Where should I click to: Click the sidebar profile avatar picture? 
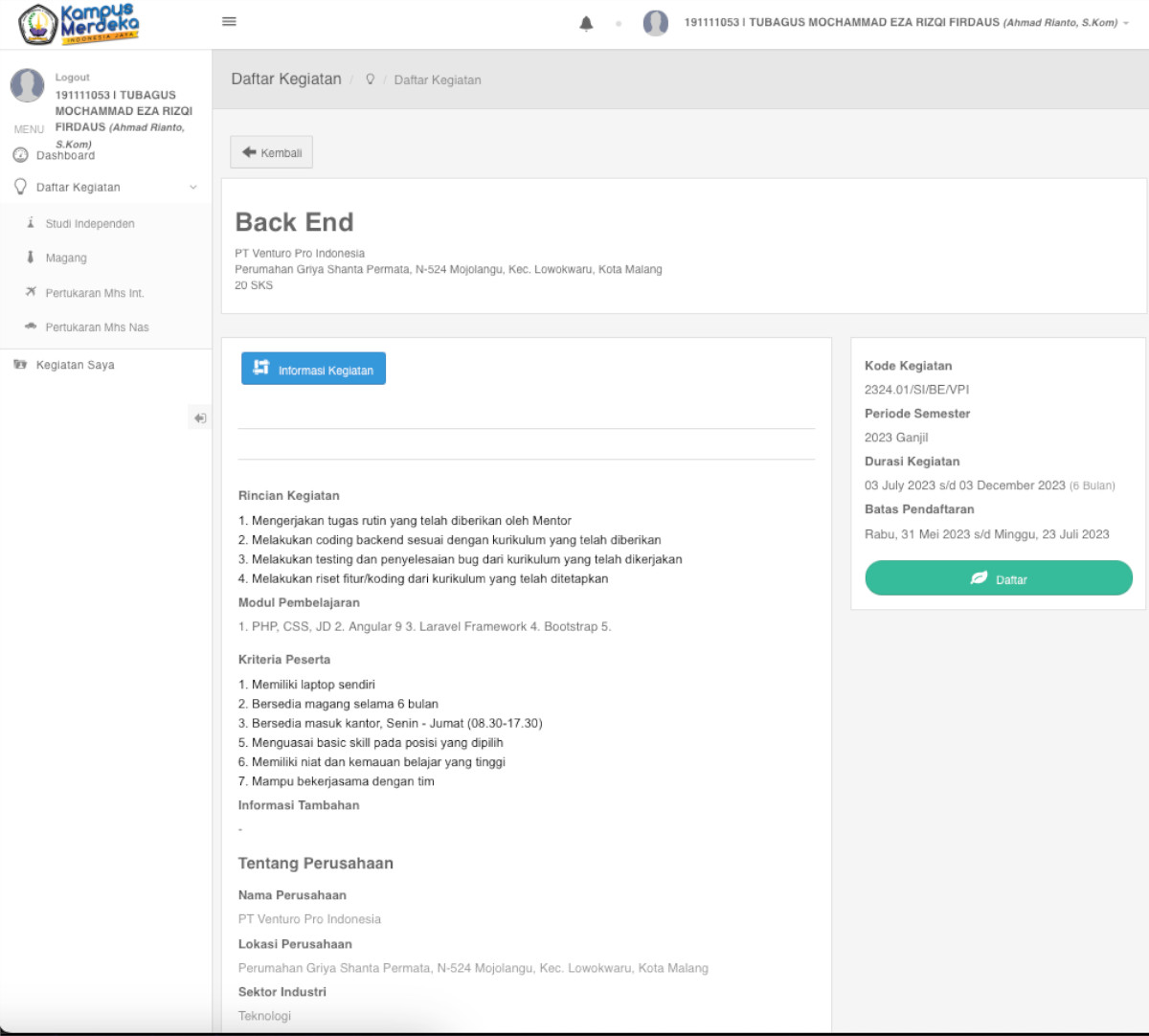(x=27, y=85)
